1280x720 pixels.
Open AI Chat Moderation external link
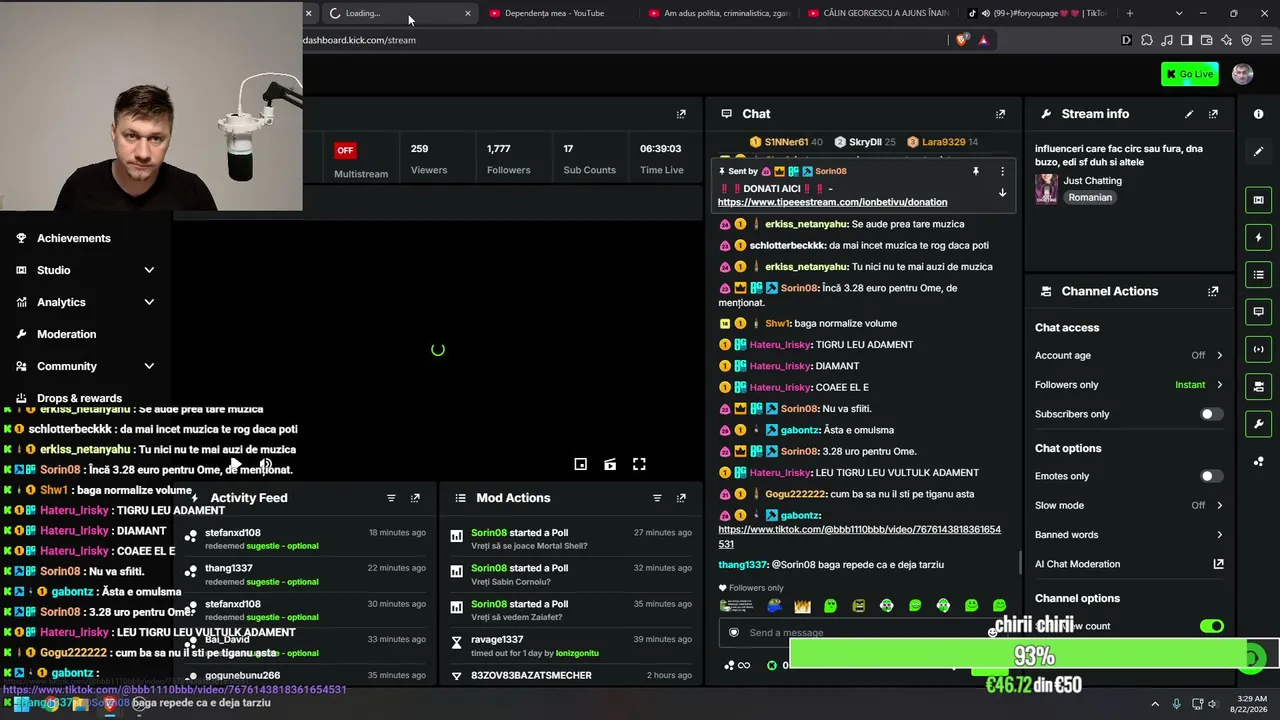click(x=1219, y=564)
